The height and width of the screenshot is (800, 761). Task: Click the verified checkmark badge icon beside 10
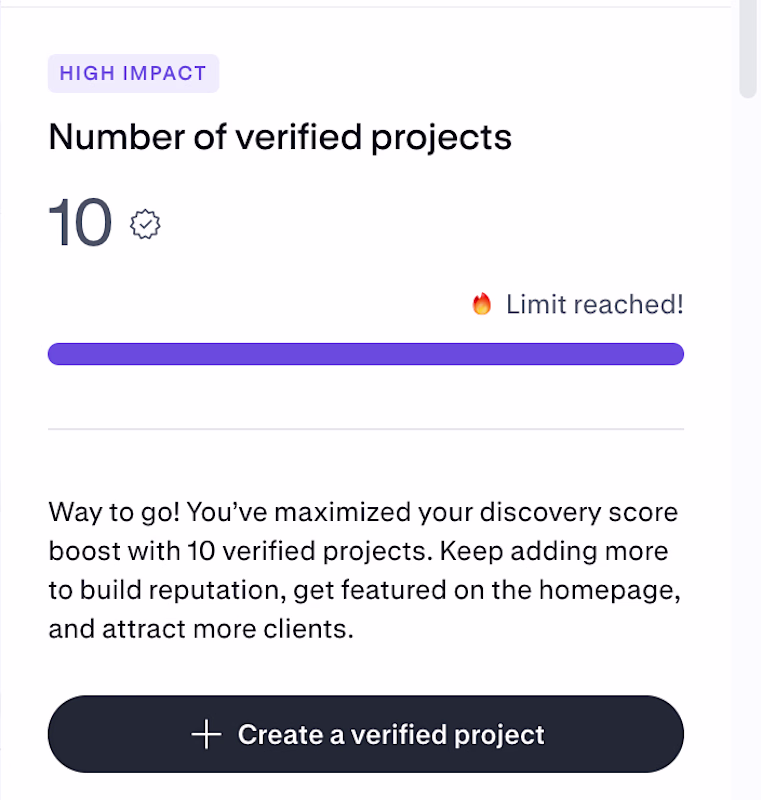(146, 225)
